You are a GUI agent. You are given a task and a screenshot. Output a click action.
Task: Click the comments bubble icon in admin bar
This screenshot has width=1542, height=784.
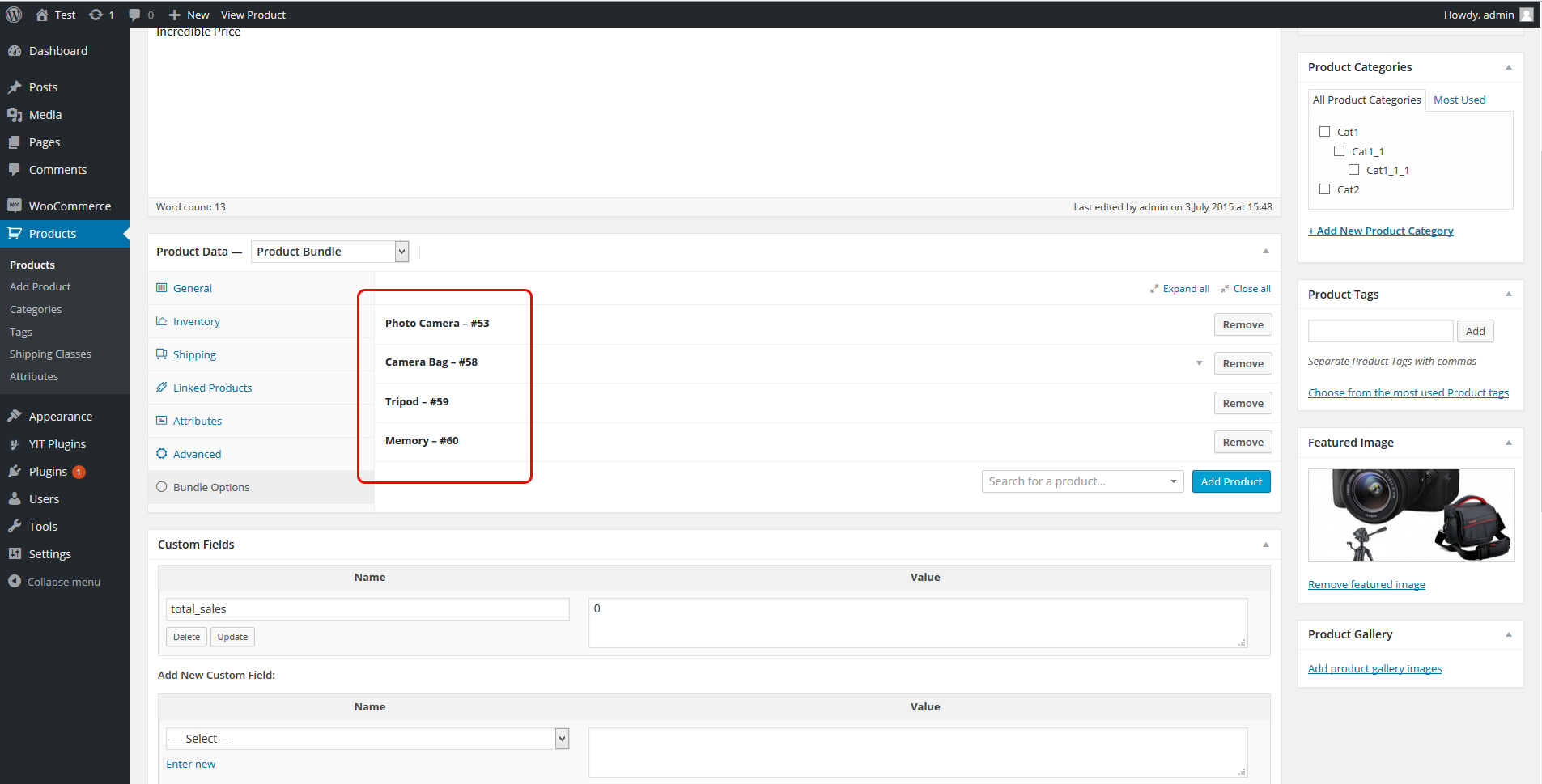click(x=134, y=15)
